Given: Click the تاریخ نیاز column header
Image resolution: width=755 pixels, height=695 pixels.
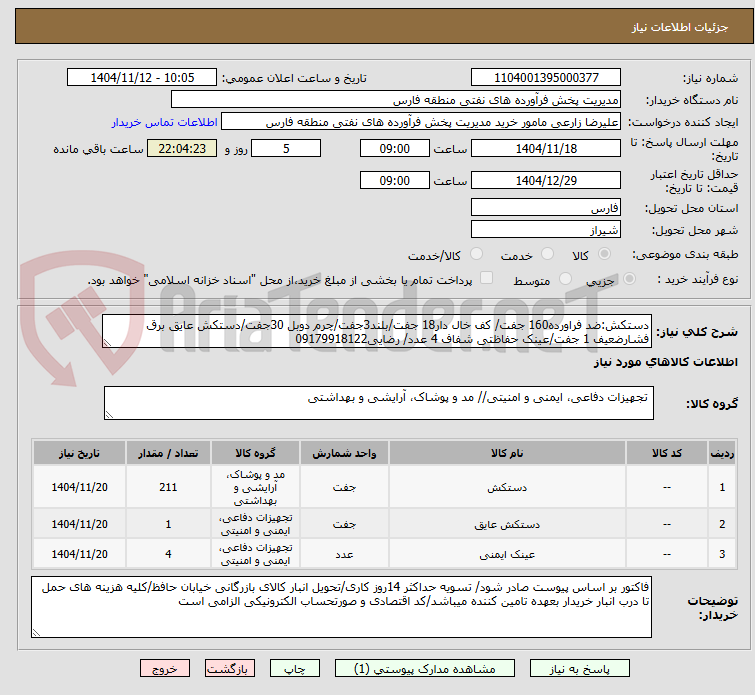Looking at the screenshot, I should (x=79, y=453).
